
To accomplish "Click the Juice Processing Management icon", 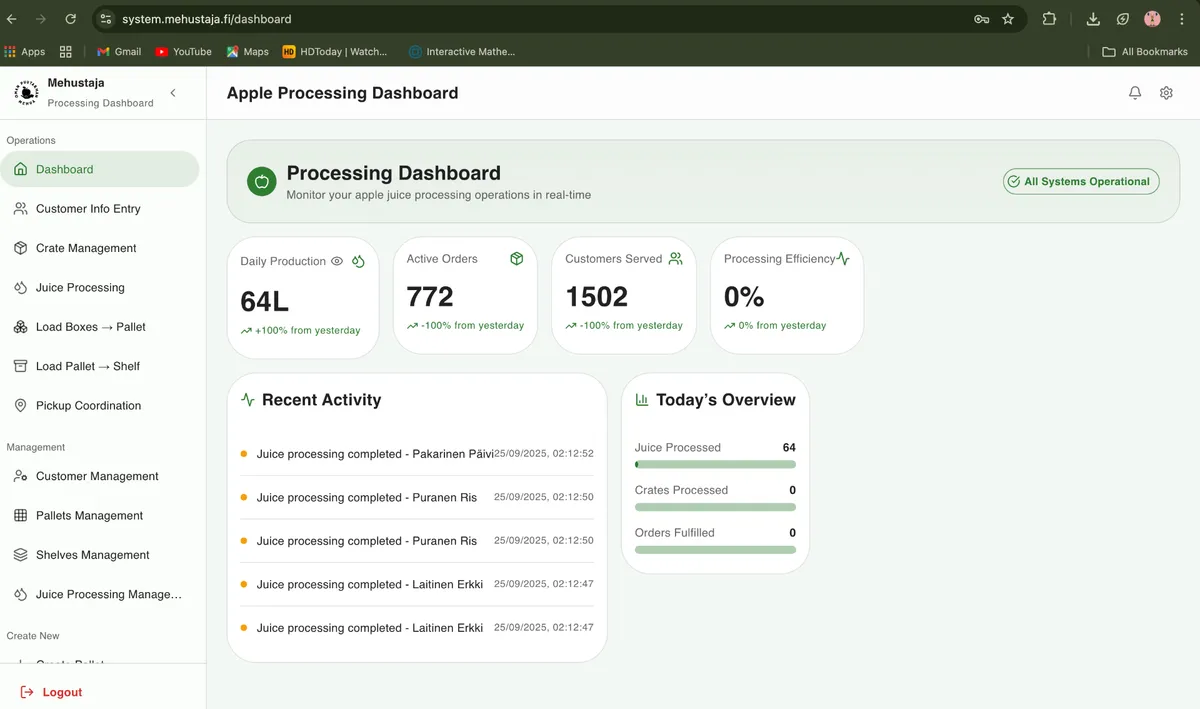I will pyautogui.click(x=20, y=594).
